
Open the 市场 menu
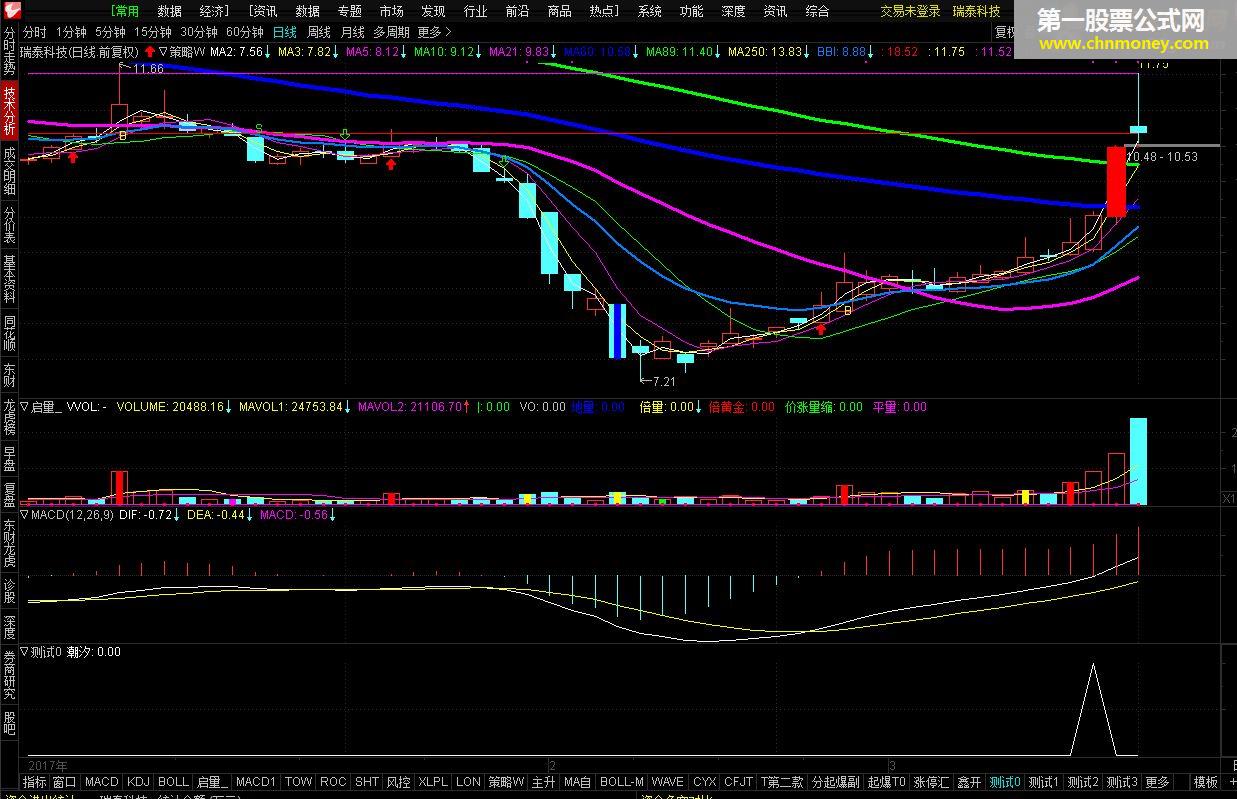391,11
